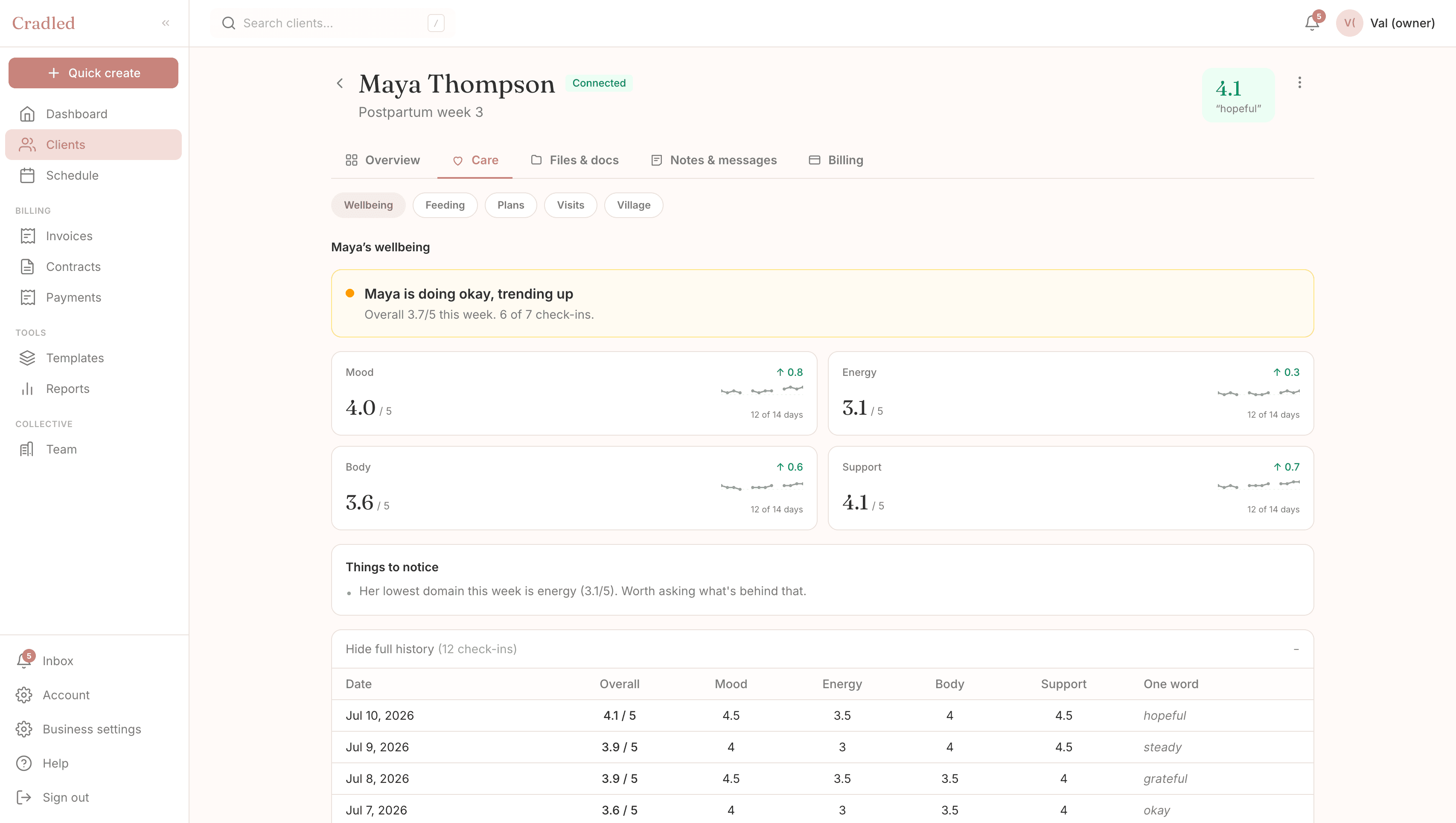The height and width of the screenshot is (823, 1456).
Task: Open the Invoices page
Action: click(x=93, y=236)
